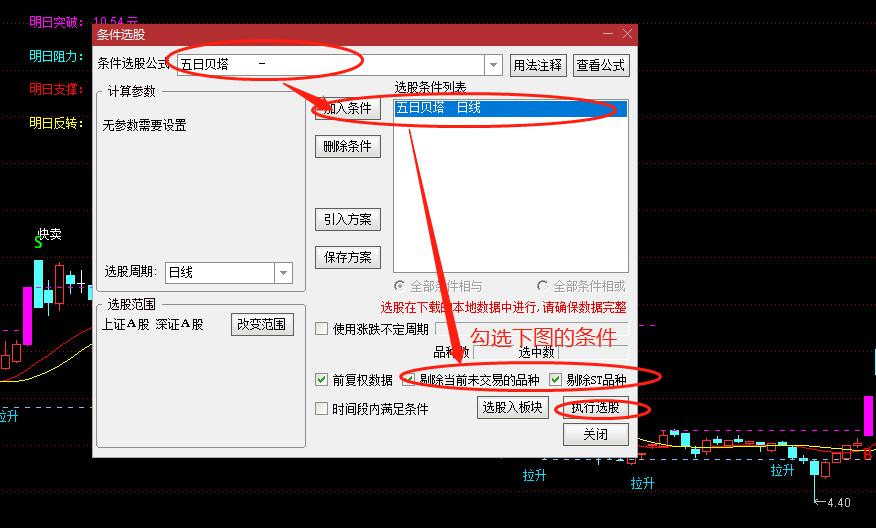Select the 五日贝塔 日线 condition row
The width and height of the screenshot is (876, 528).
coord(511,108)
